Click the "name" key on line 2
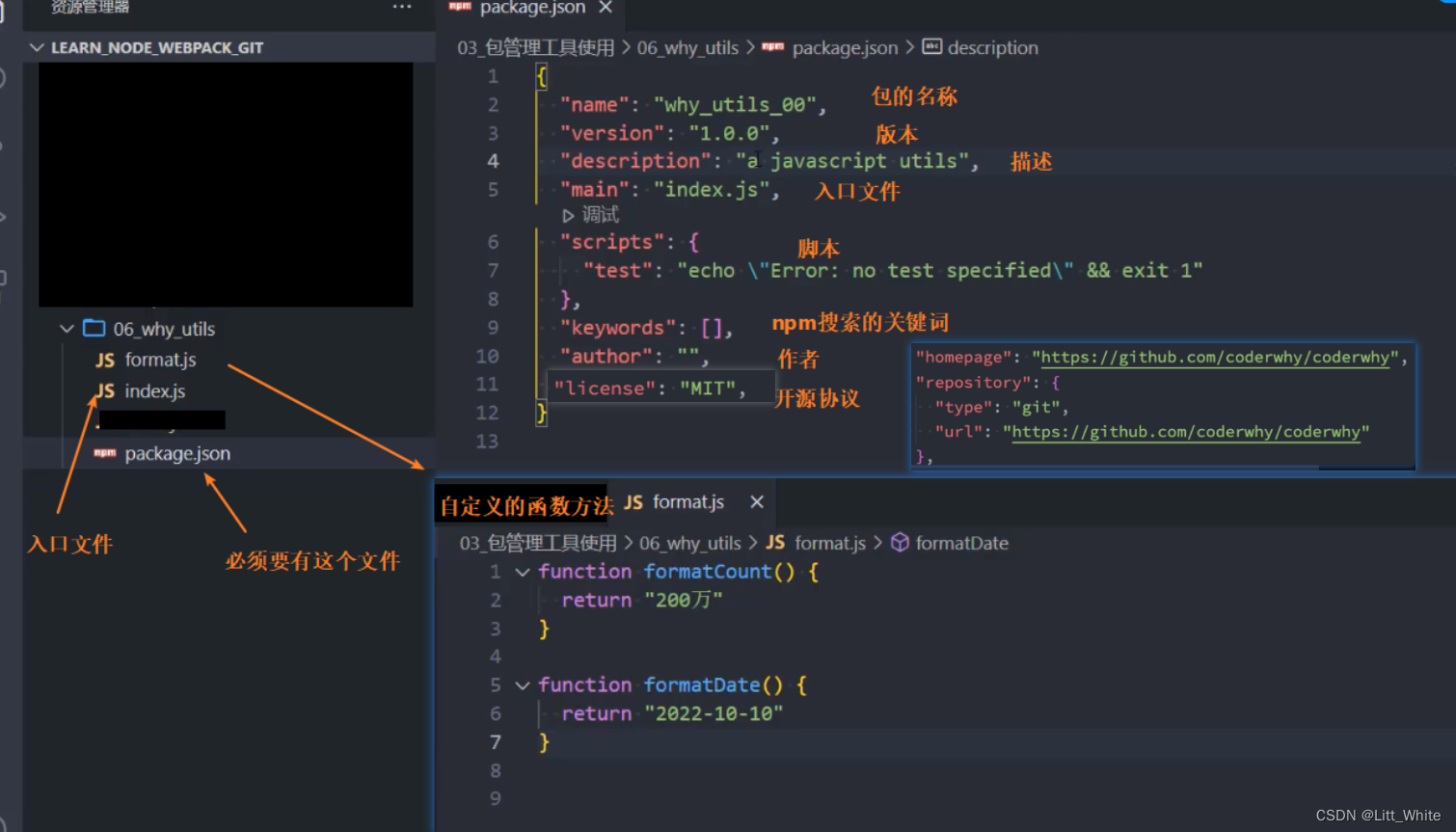 click(x=595, y=105)
